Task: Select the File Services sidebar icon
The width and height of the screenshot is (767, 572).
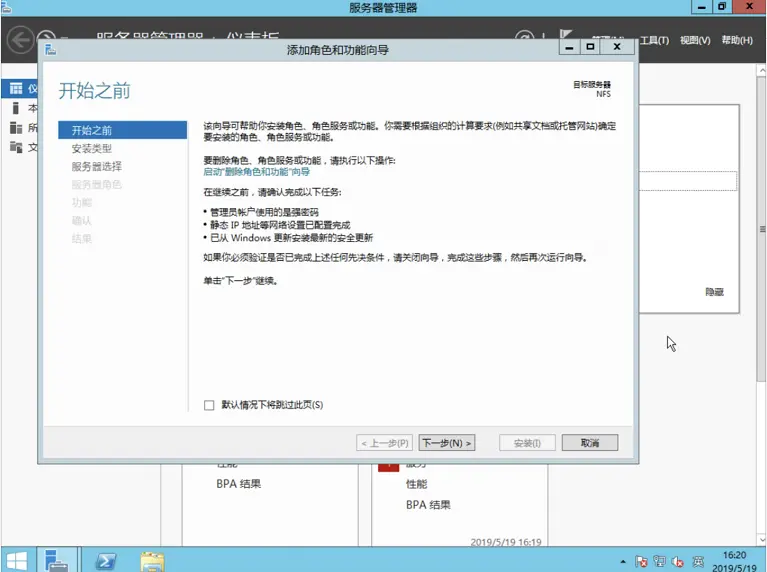Action: pos(16,147)
